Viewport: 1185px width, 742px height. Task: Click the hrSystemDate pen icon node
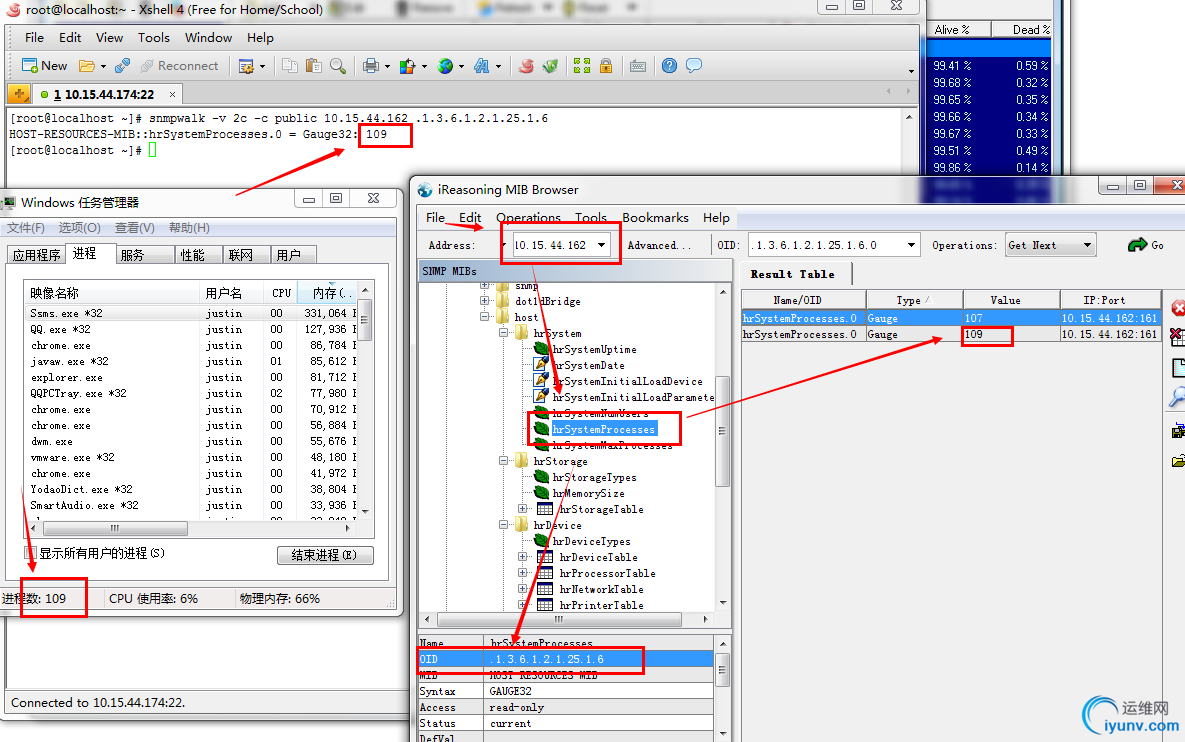click(x=541, y=365)
